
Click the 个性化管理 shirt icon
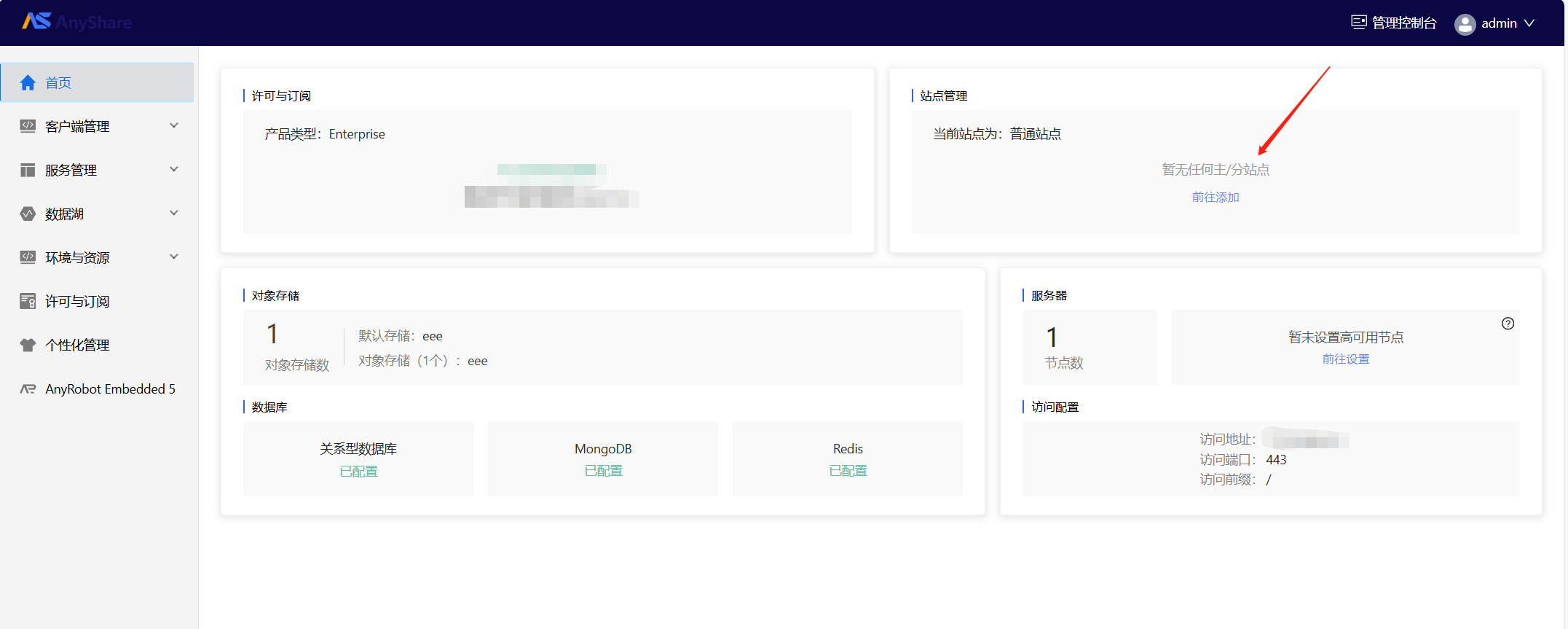click(x=28, y=345)
